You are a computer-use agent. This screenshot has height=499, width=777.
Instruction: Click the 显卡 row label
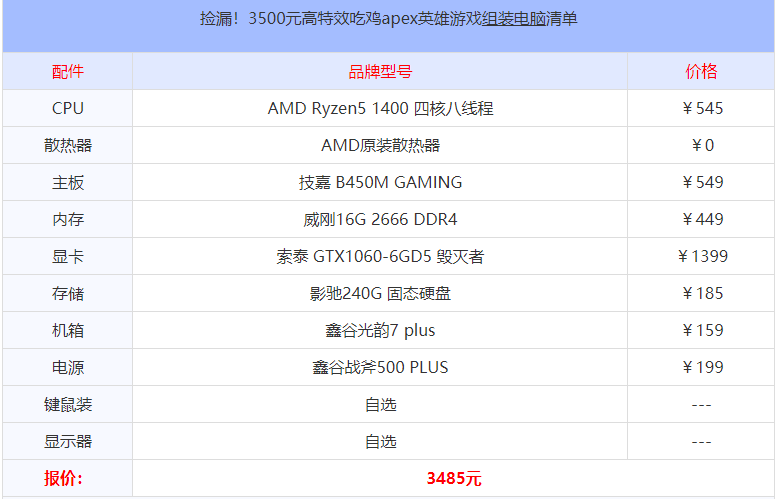click(x=68, y=256)
